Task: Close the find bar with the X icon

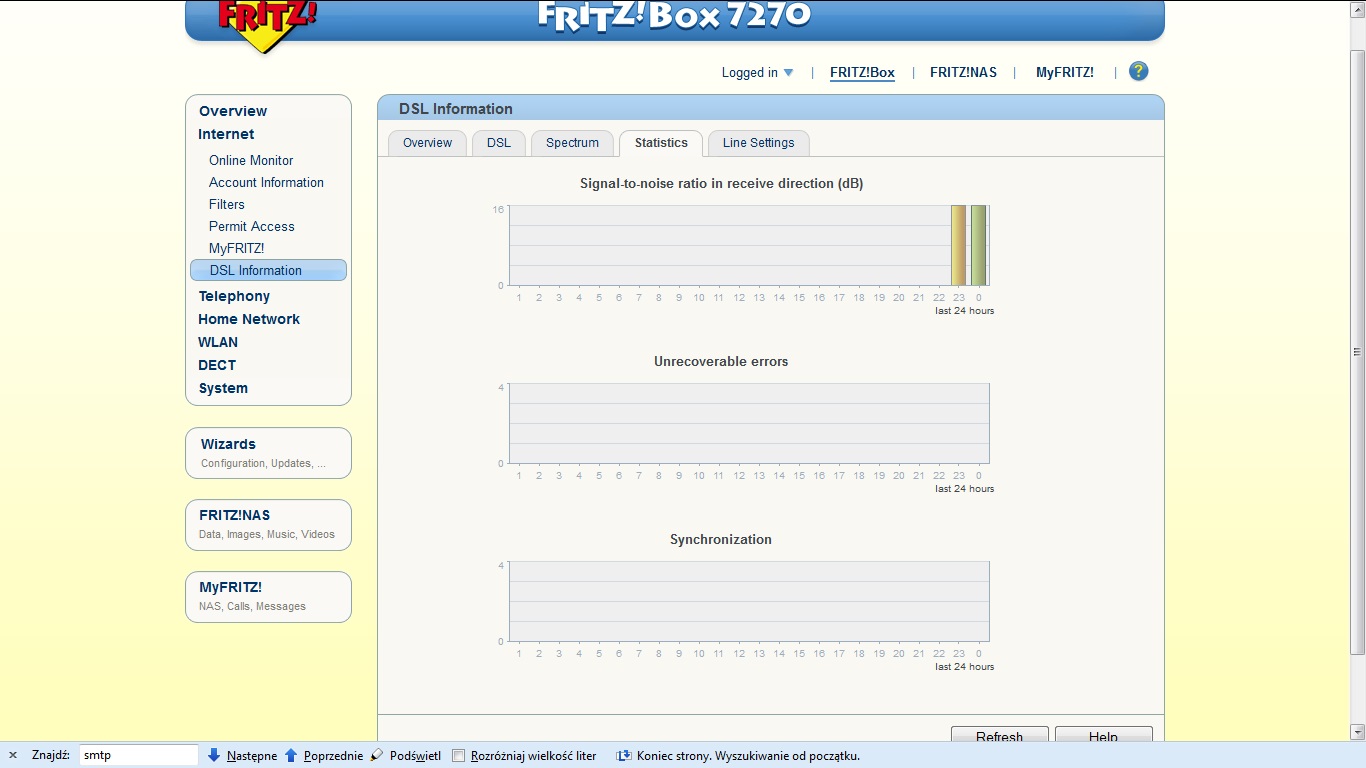Action: click(13, 756)
